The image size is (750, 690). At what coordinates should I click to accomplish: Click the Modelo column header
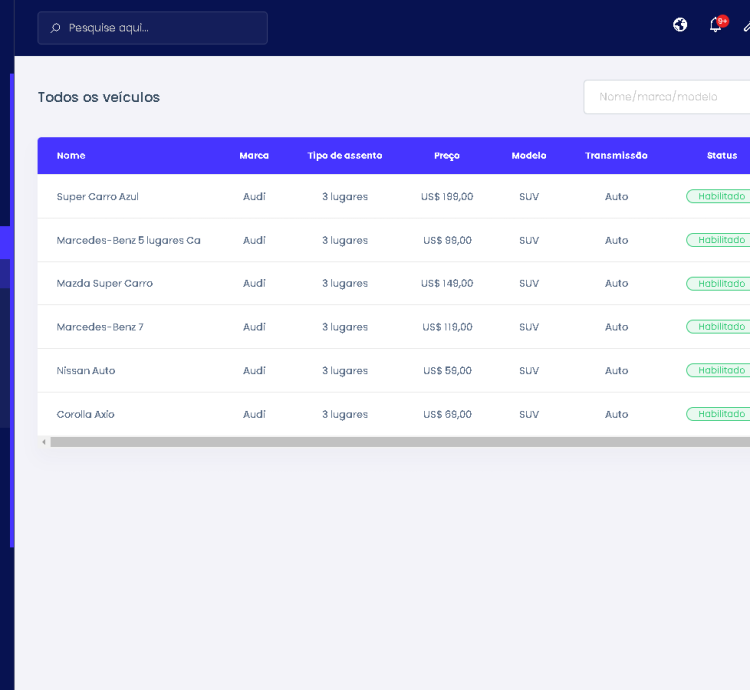tap(529, 156)
